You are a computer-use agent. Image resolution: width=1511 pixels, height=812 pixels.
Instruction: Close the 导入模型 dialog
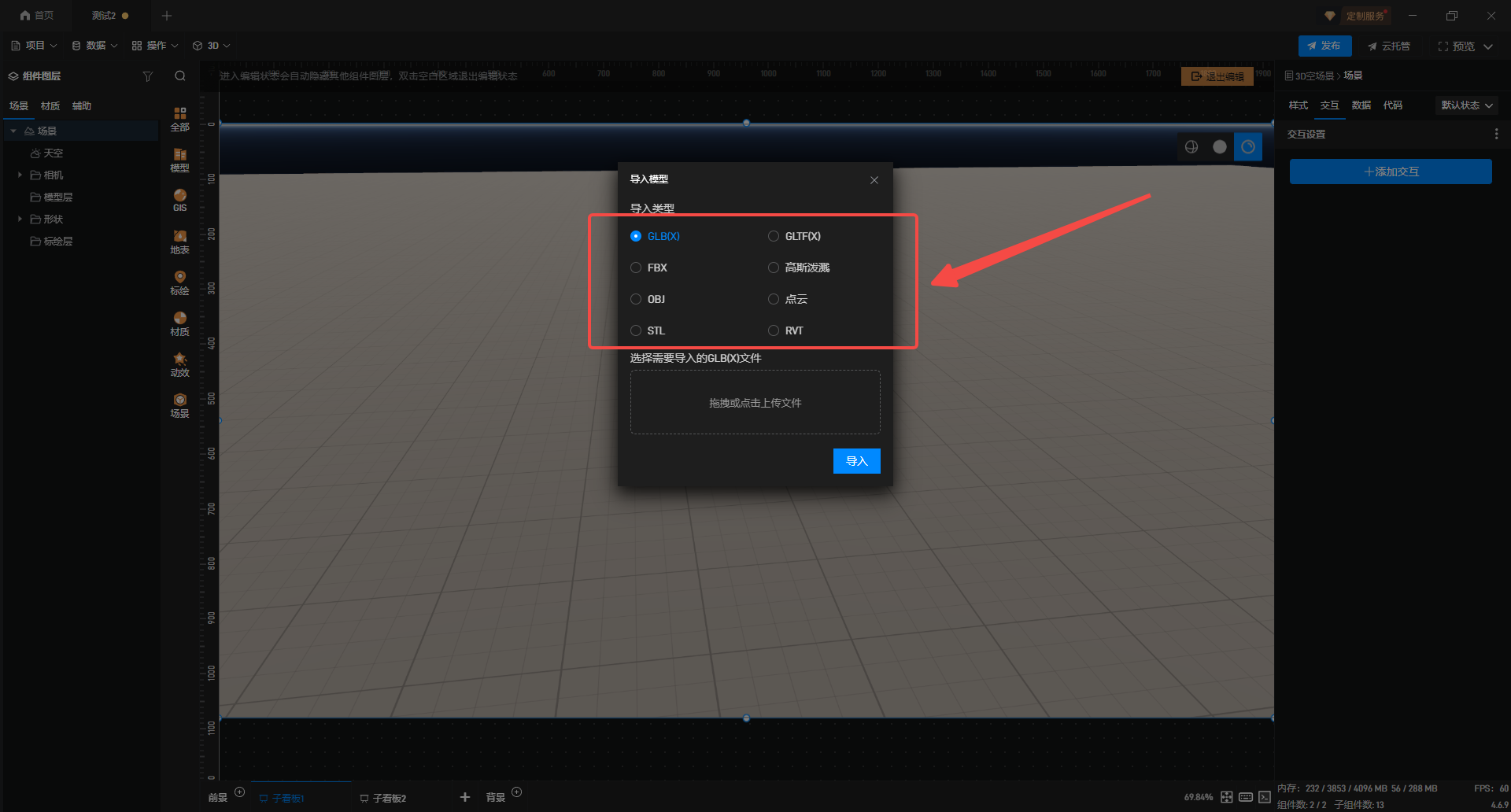(x=874, y=180)
